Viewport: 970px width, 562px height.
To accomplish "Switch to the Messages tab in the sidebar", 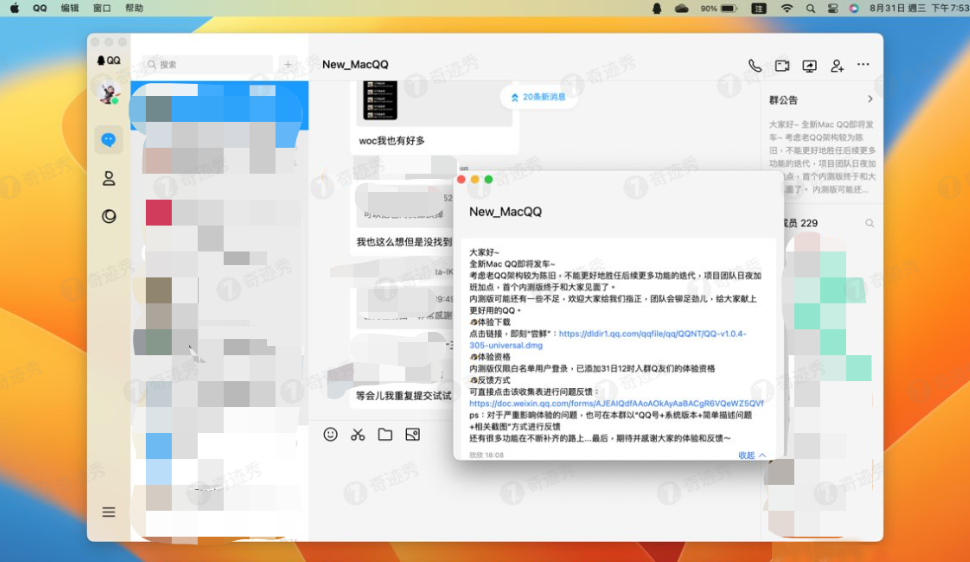I will coord(108,140).
